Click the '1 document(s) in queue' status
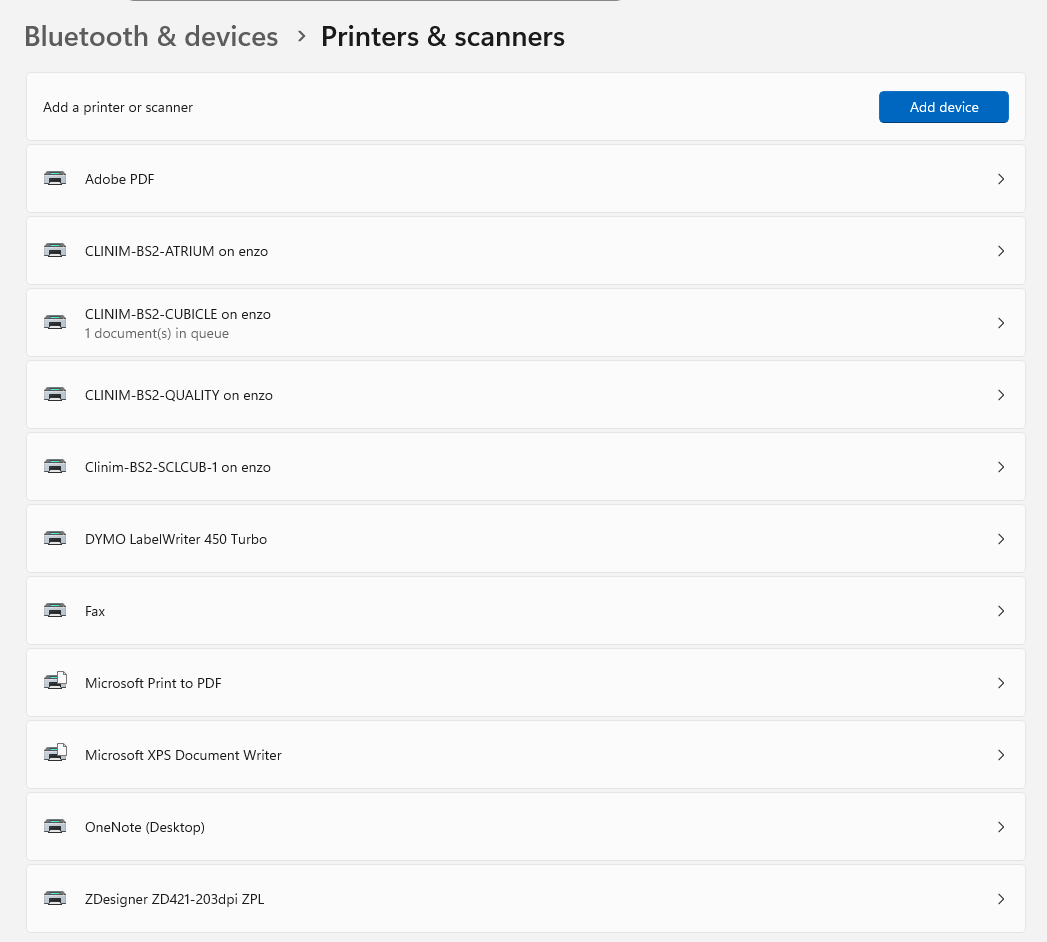 157,333
